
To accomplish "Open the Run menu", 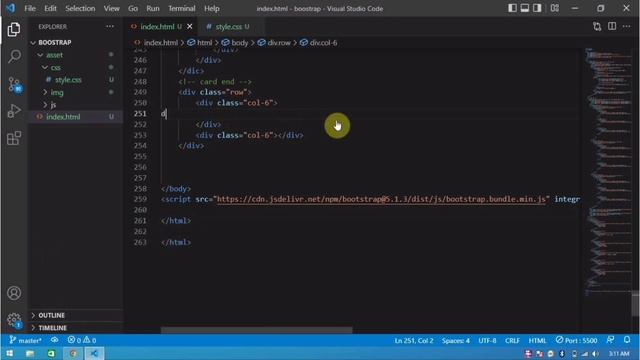I will click(153, 9).
